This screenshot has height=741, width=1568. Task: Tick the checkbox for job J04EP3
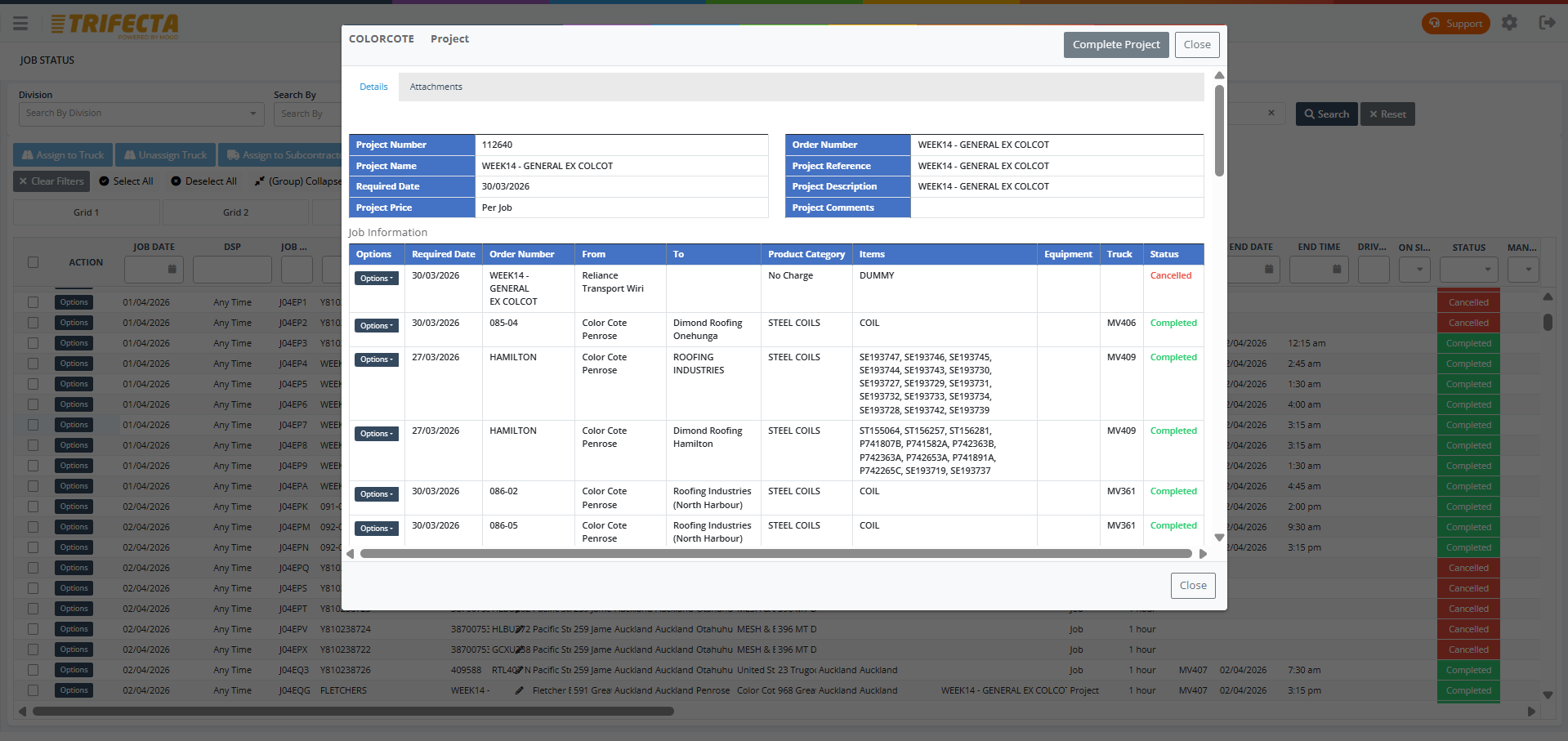click(x=33, y=343)
